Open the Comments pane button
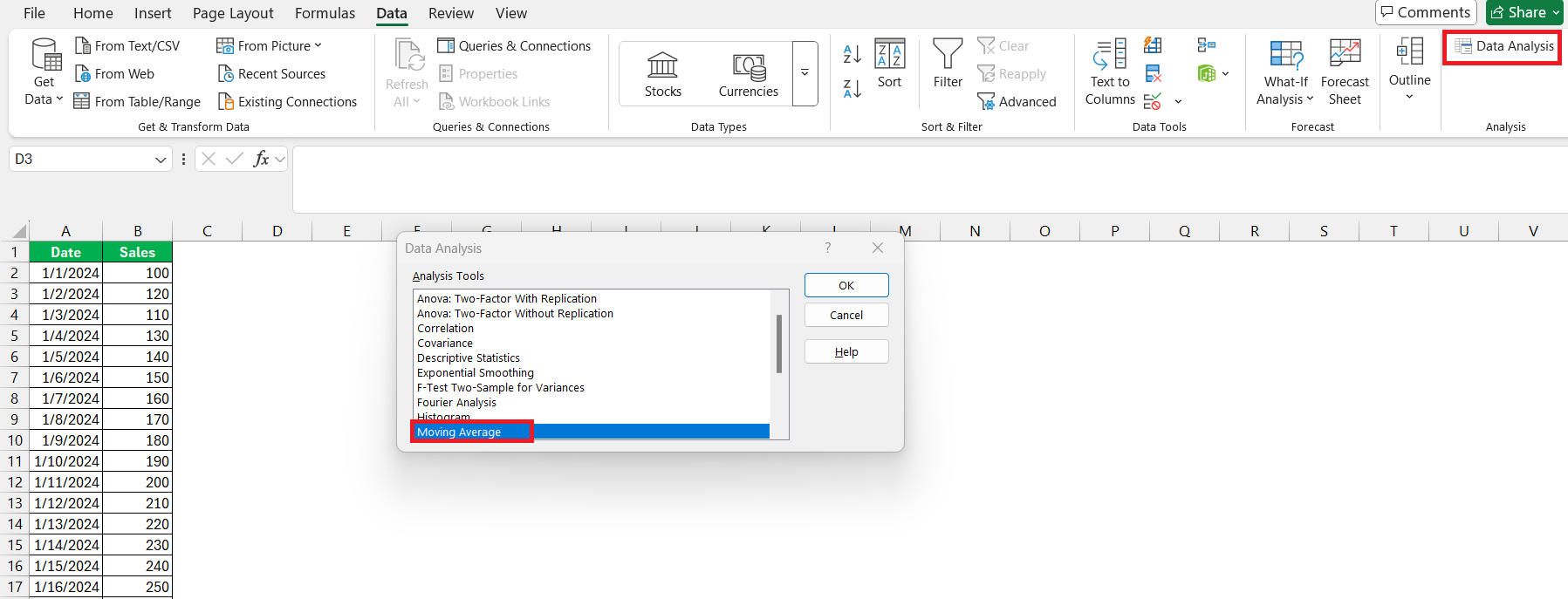This screenshot has height=599, width=1568. pyautogui.click(x=1426, y=12)
